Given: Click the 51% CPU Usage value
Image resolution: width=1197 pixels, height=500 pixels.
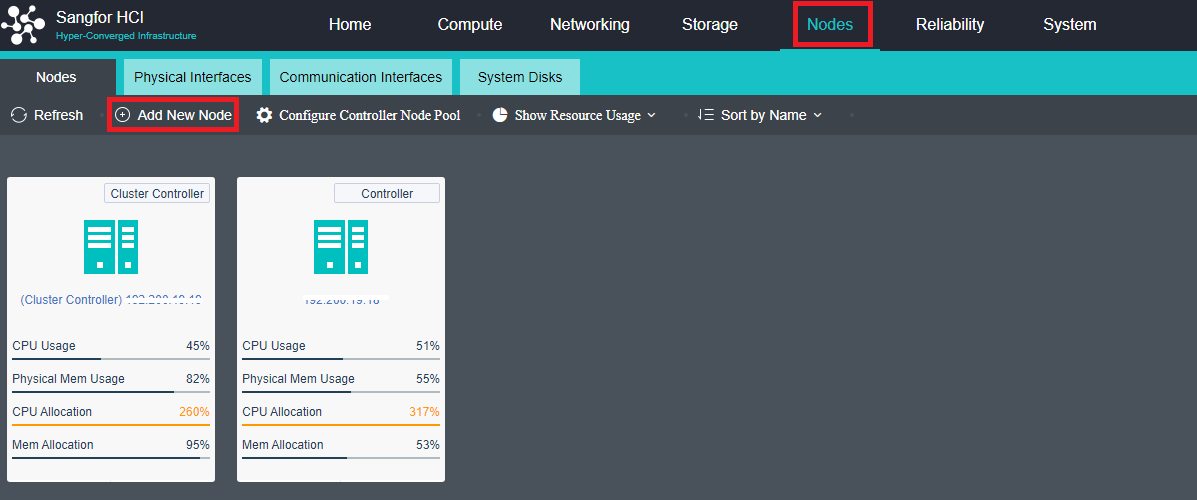Looking at the screenshot, I should point(428,346).
